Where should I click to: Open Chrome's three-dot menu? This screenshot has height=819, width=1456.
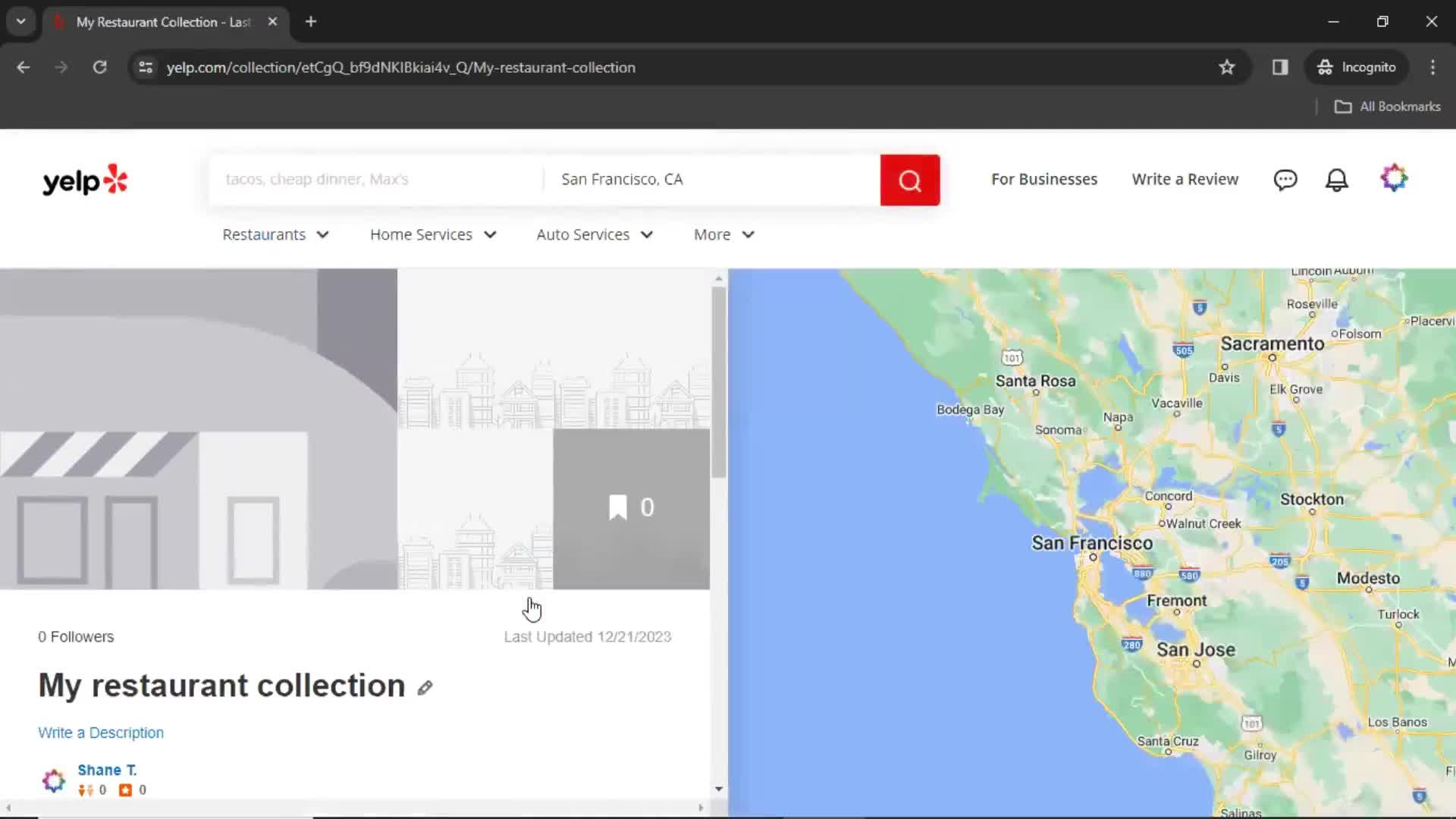click(1432, 67)
